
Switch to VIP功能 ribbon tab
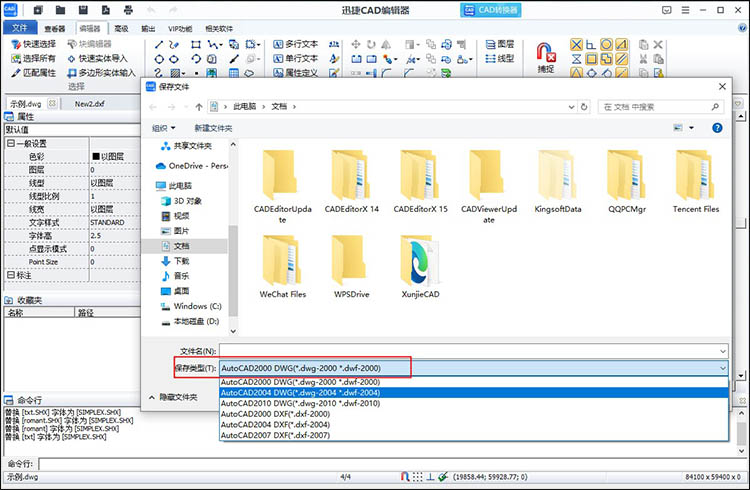coord(180,29)
